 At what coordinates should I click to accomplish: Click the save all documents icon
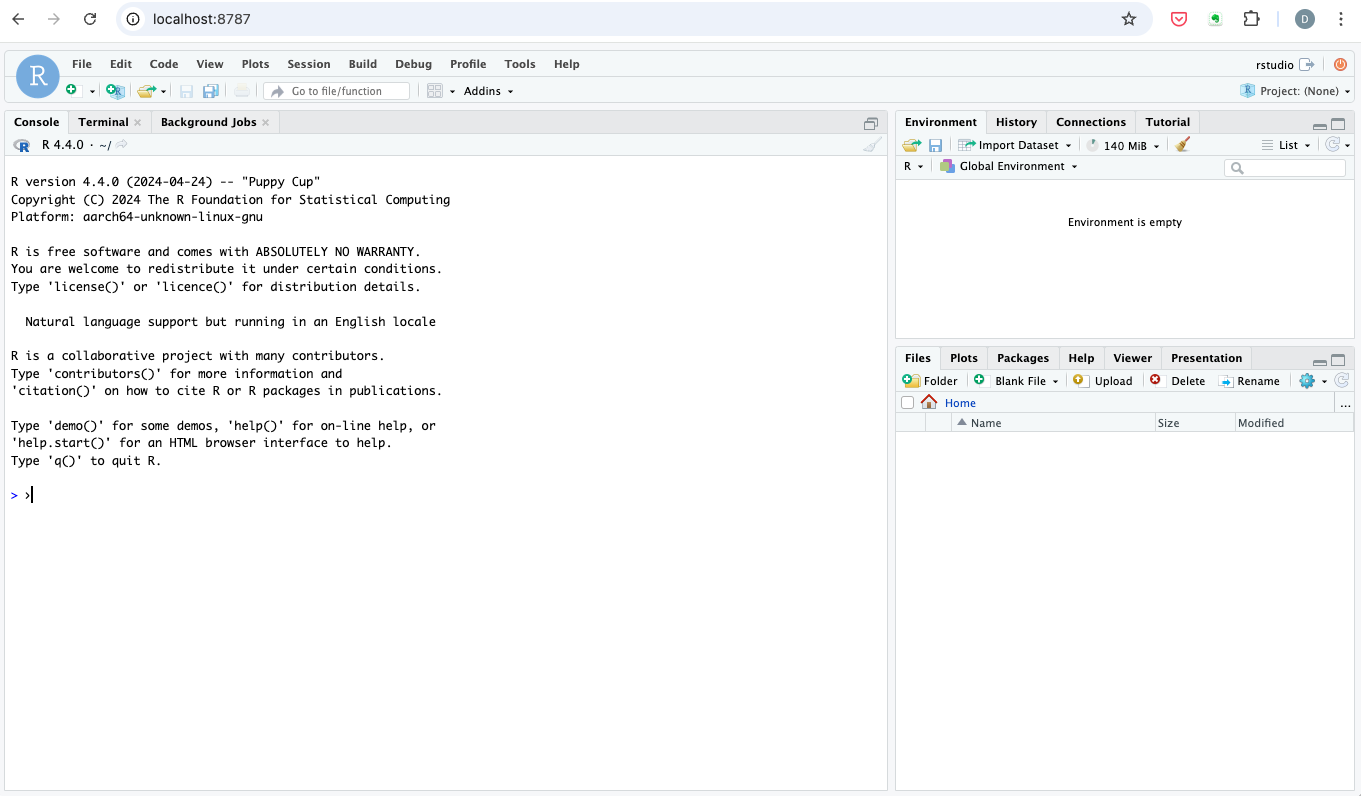tap(210, 91)
